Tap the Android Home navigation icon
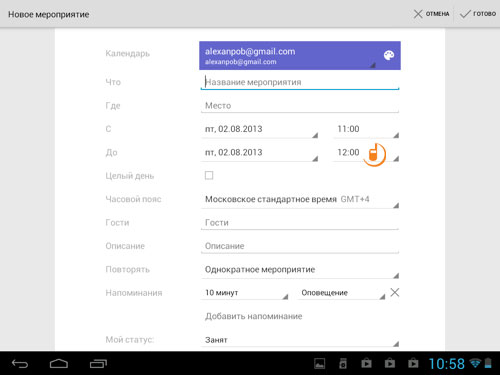The height and width of the screenshot is (375, 500). point(59,364)
